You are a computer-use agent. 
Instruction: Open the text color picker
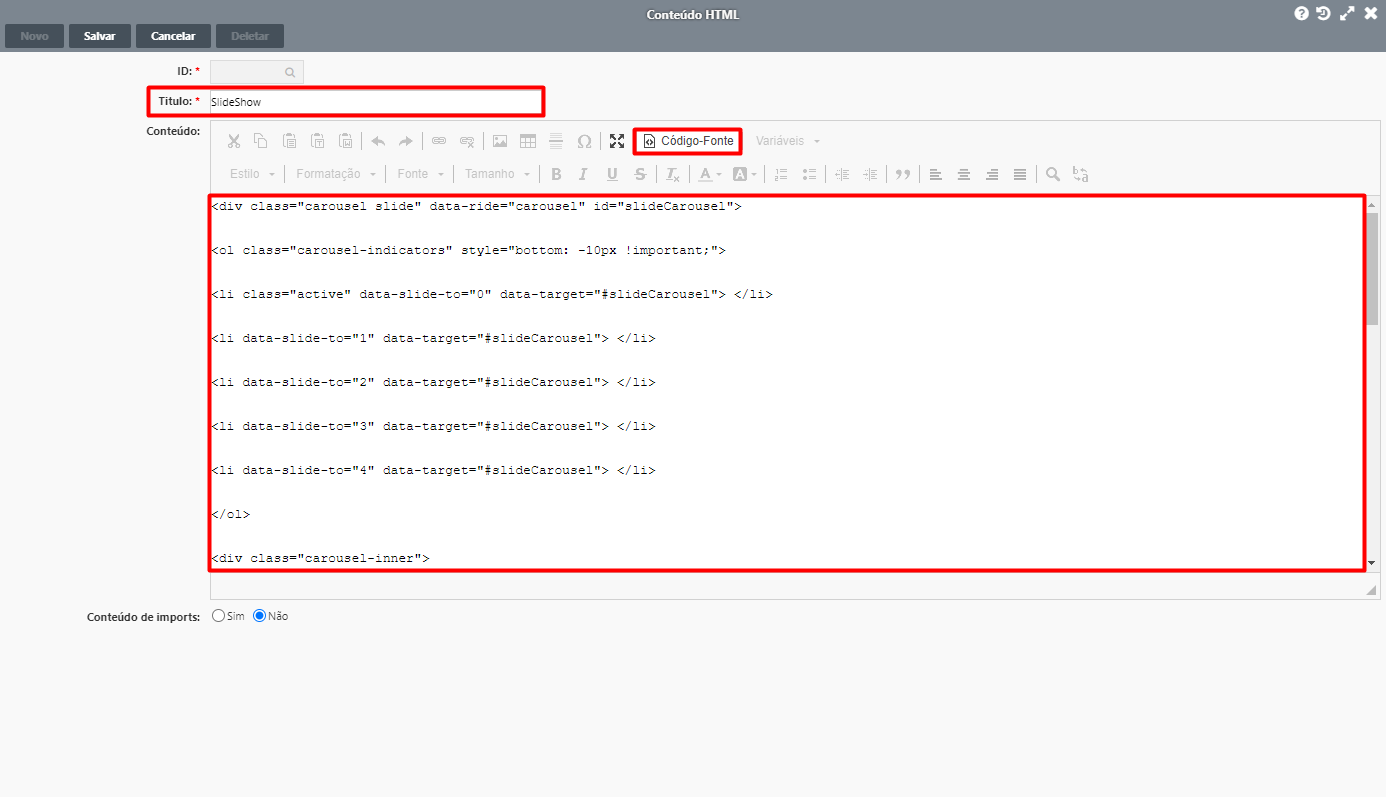710,174
